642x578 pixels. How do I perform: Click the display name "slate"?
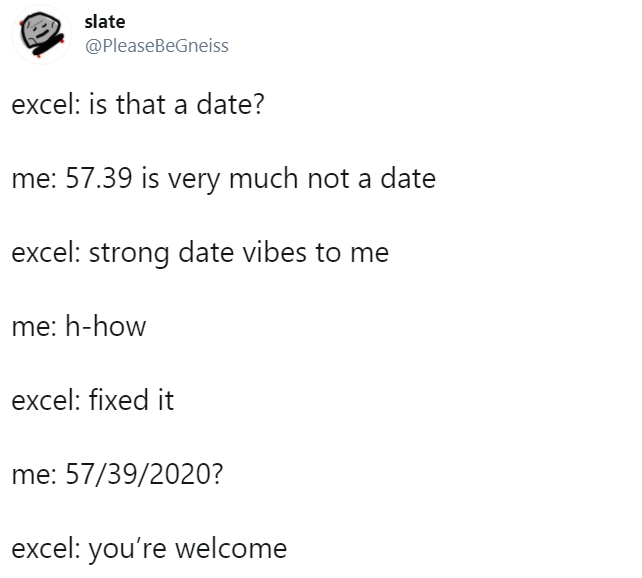(x=105, y=22)
